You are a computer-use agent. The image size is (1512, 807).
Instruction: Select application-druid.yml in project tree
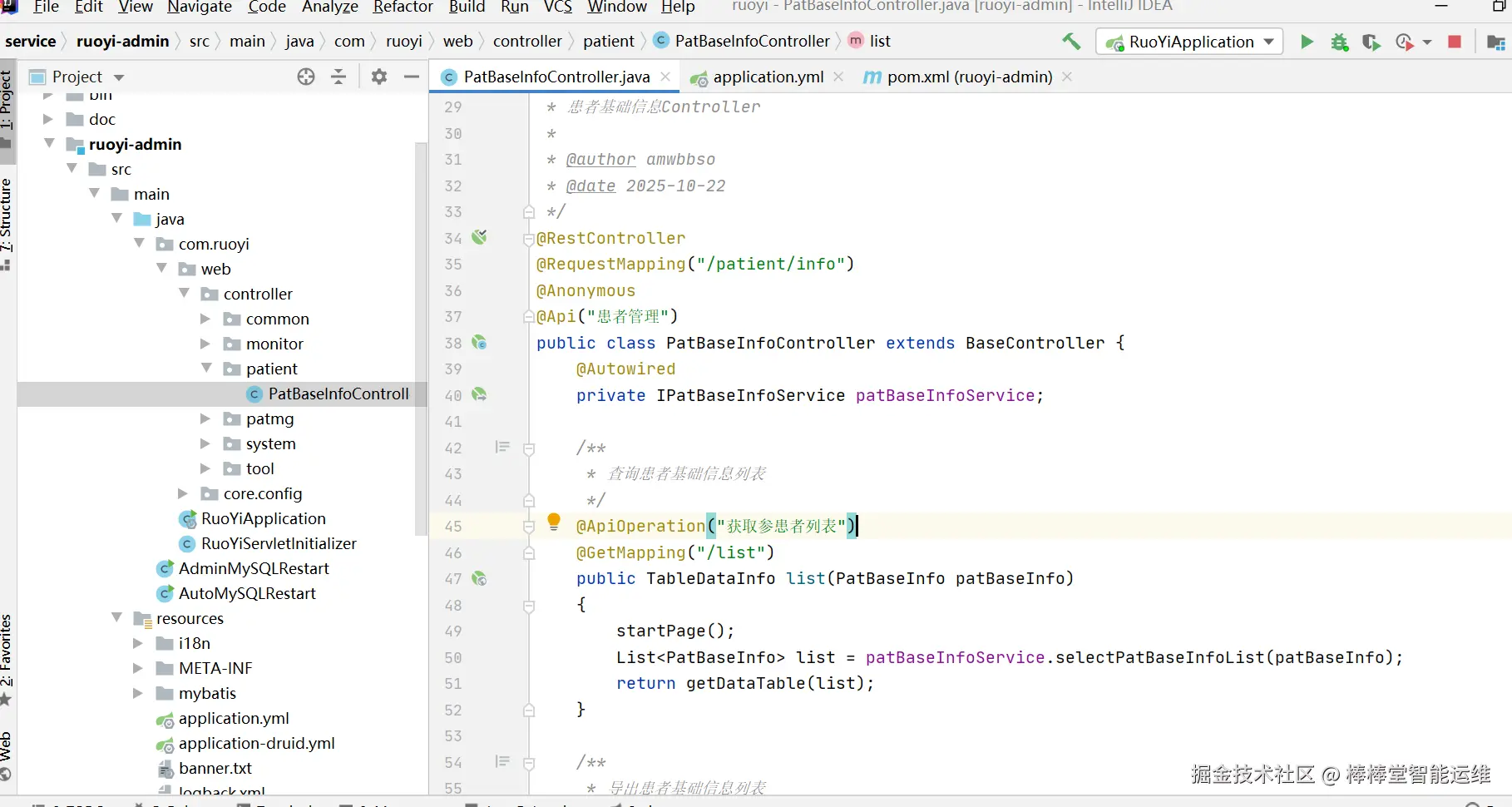(x=256, y=743)
